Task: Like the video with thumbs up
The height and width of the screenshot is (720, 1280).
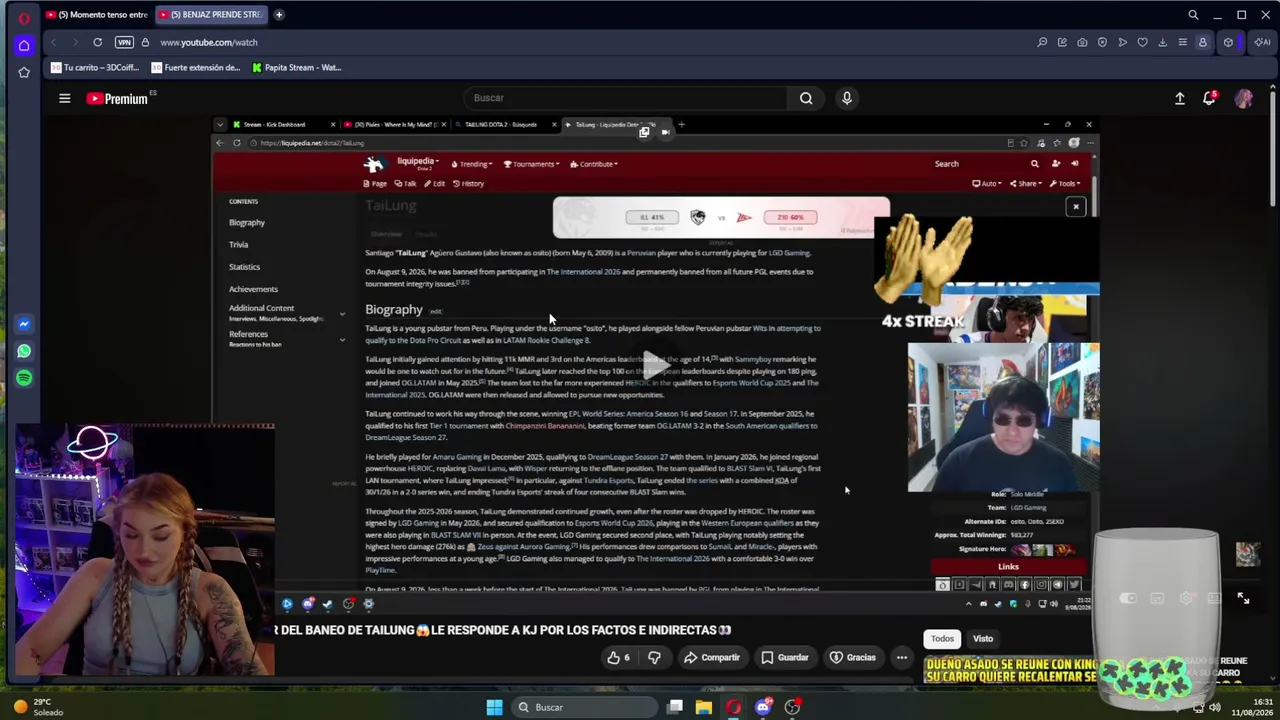Action: coord(619,657)
